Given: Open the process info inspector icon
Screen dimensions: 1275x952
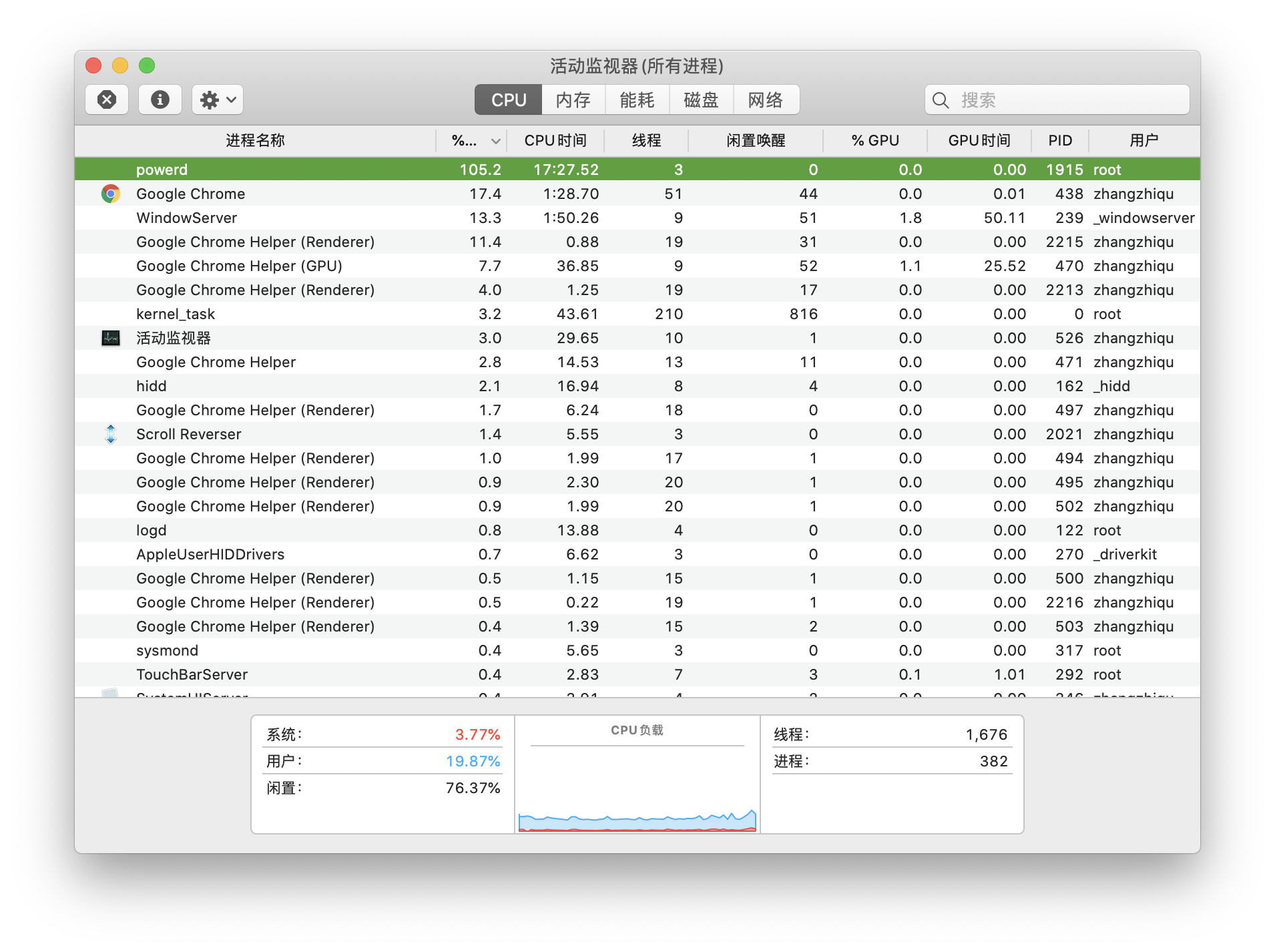Looking at the screenshot, I should click(160, 100).
